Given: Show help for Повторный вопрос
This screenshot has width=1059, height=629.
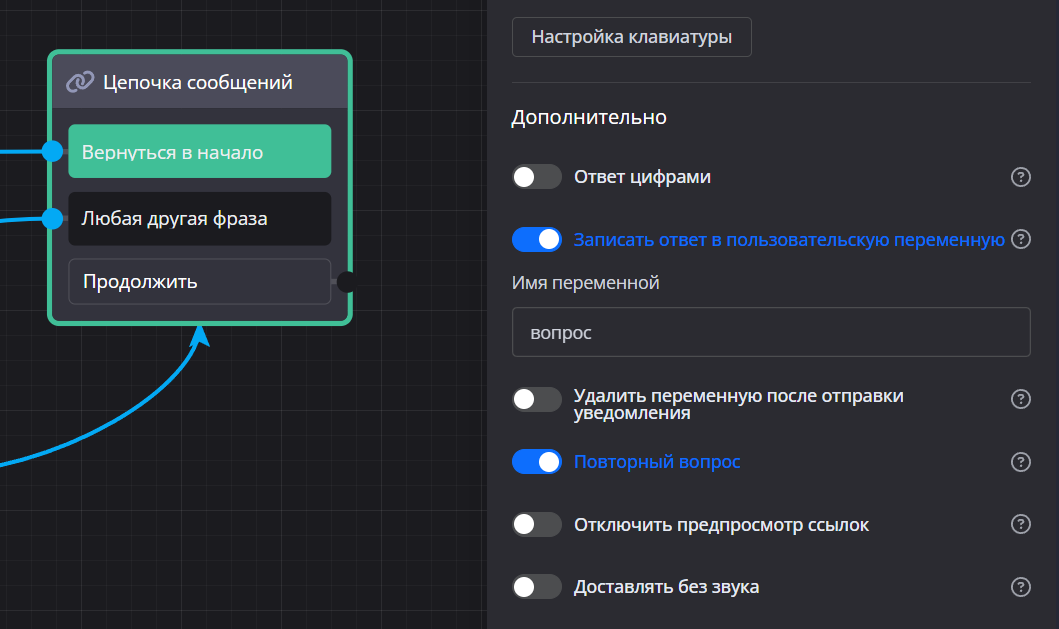Looking at the screenshot, I should pyautogui.click(x=1020, y=462).
